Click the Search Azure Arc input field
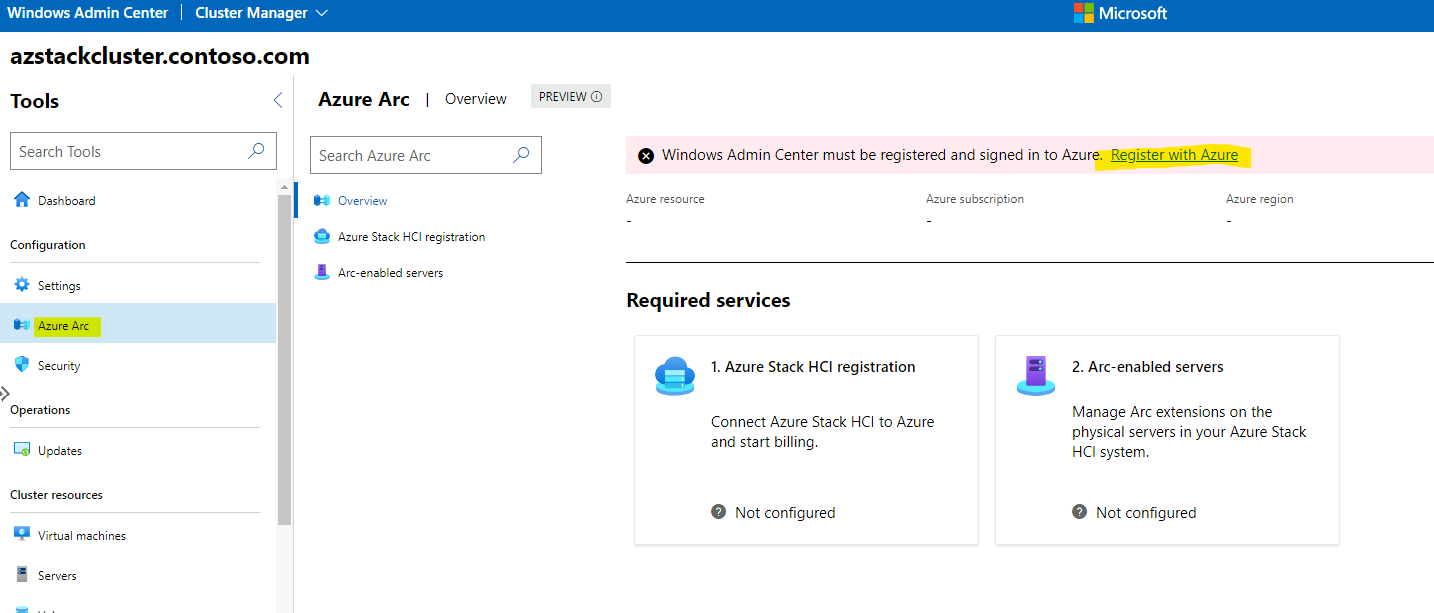This screenshot has width=1434, height=613. click(425, 155)
